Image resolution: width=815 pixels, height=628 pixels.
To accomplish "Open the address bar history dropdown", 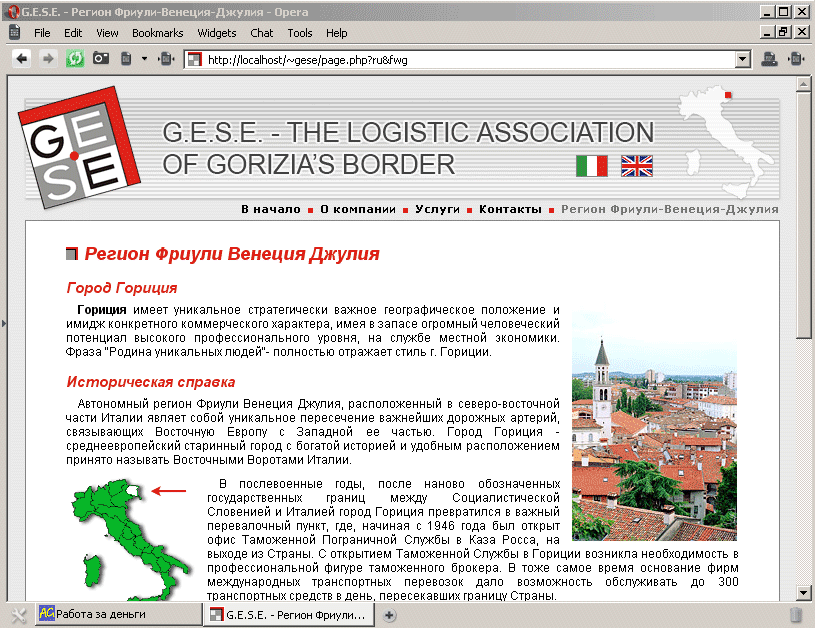I will pyautogui.click(x=743, y=60).
